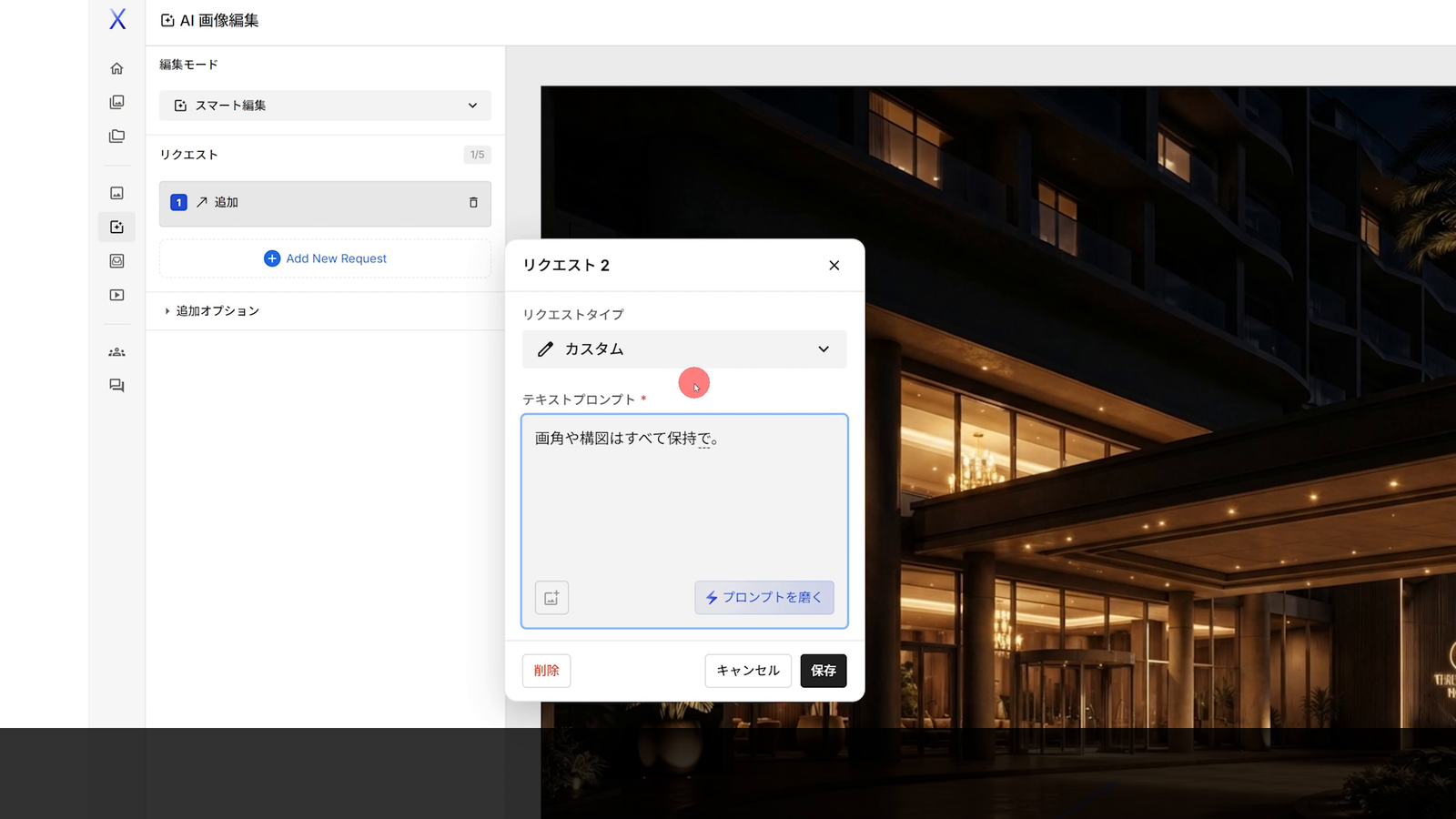
Task: Click the キャンセル button
Action: [748, 671]
